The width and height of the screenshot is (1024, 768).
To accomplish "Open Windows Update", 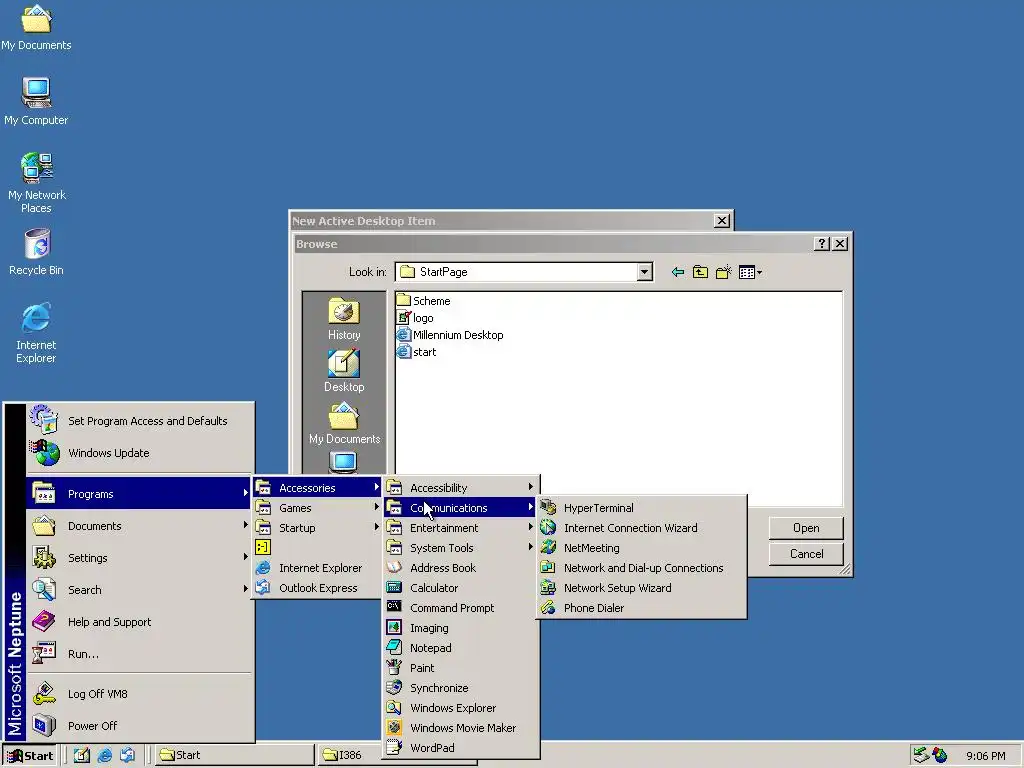I will pyautogui.click(x=139, y=453).
